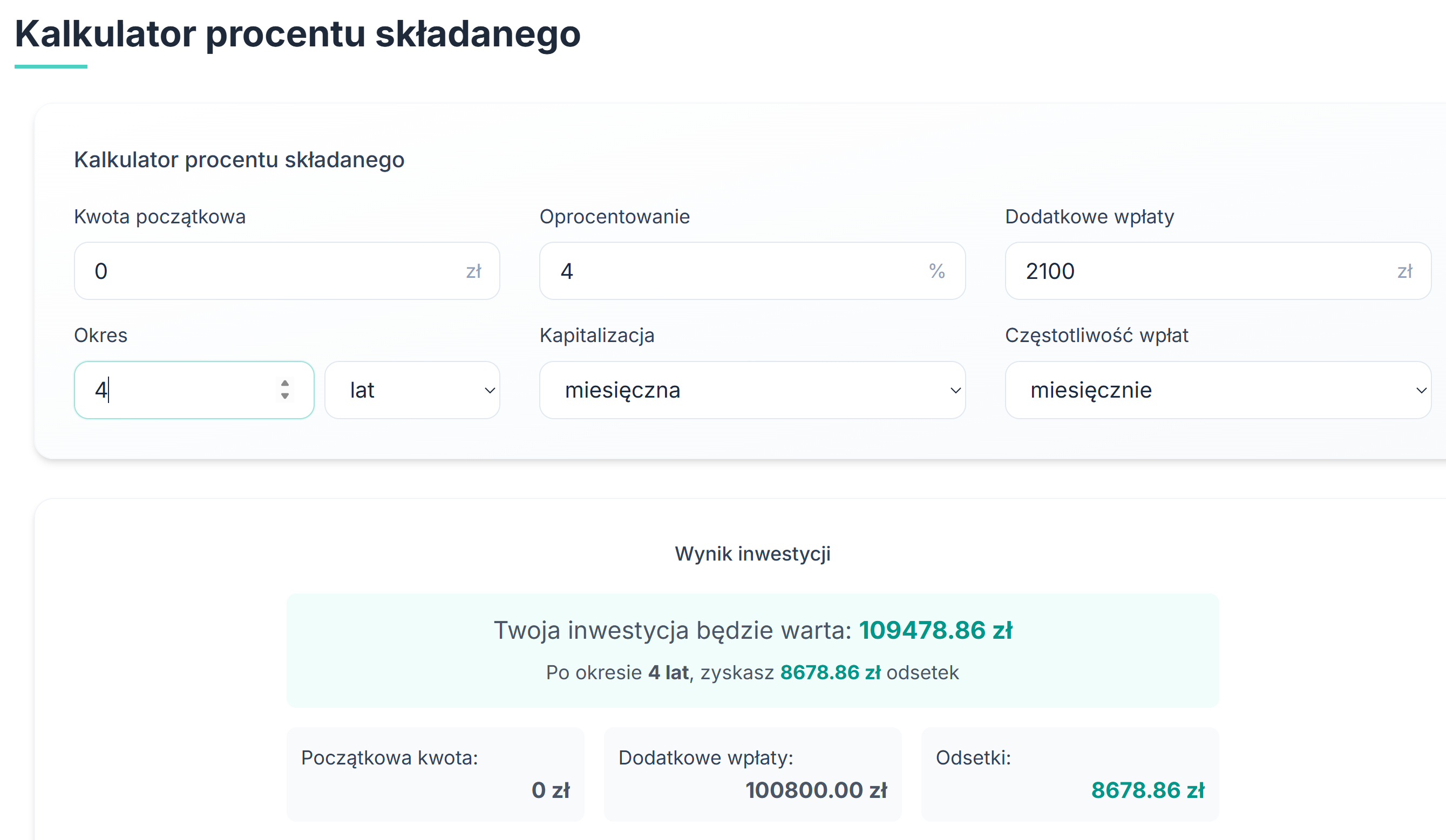
Task: Click the Kalkulator procentu składanego page title
Action: point(297,33)
